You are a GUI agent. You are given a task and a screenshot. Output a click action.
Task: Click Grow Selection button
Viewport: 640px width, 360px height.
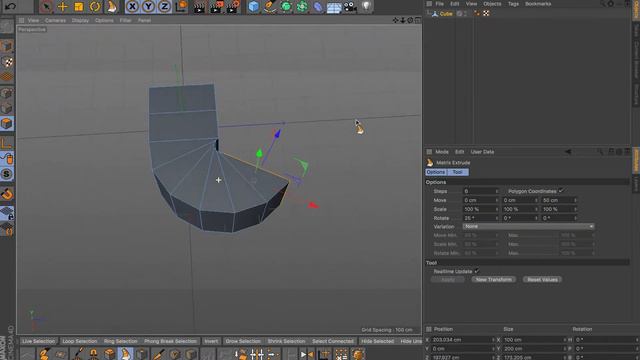coord(243,341)
